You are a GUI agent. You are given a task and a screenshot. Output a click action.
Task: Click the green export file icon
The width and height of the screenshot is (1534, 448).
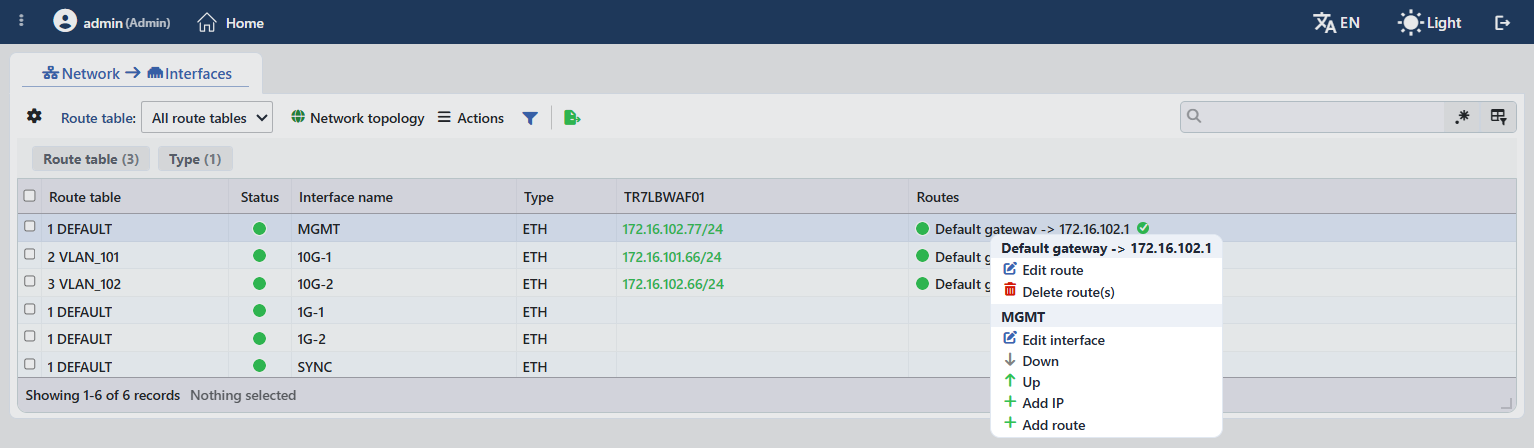[x=572, y=118]
